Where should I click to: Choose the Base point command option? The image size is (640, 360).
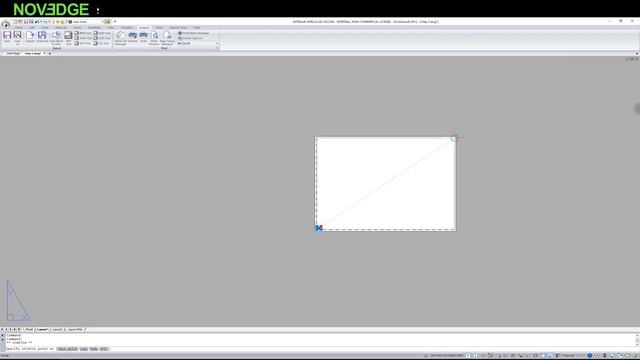point(67,349)
